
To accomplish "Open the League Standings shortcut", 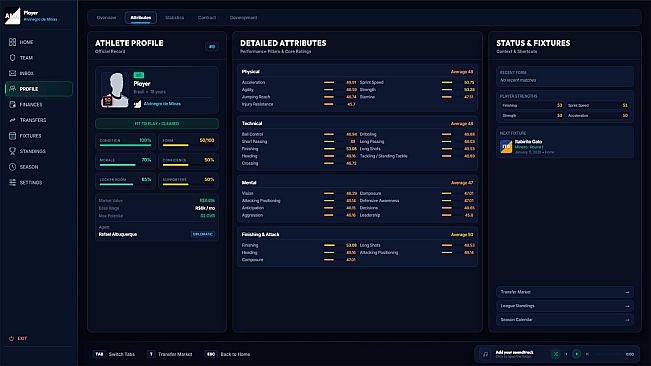I will 565,306.
